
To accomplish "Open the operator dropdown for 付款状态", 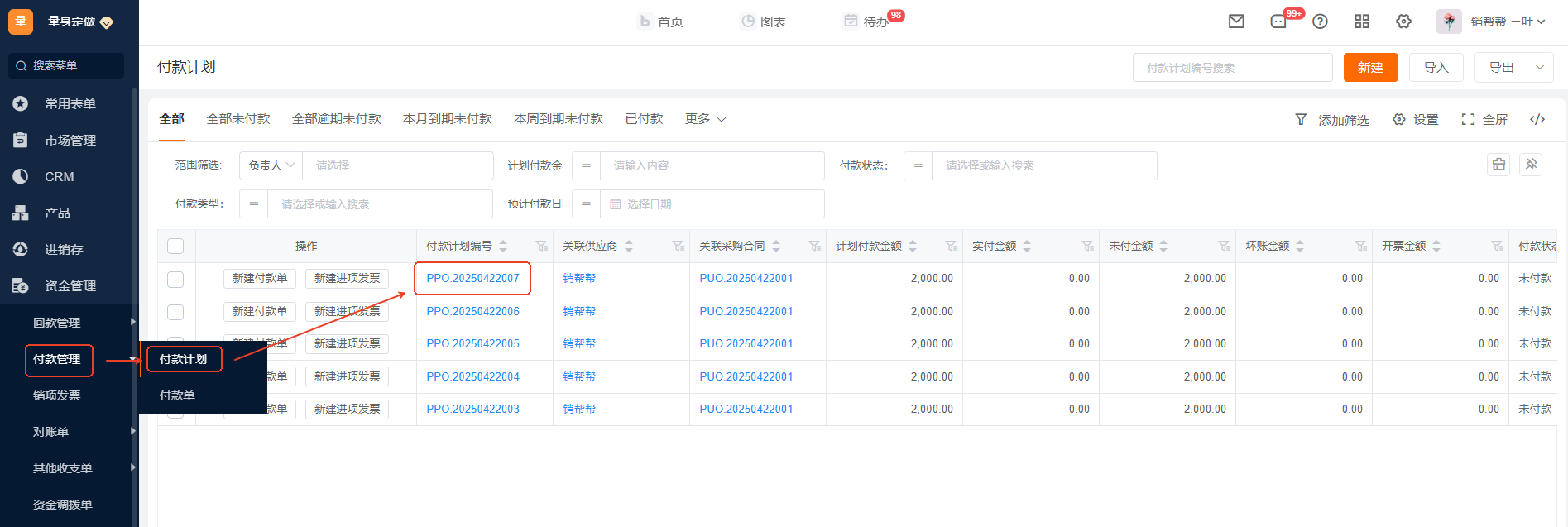I will click(918, 165).
